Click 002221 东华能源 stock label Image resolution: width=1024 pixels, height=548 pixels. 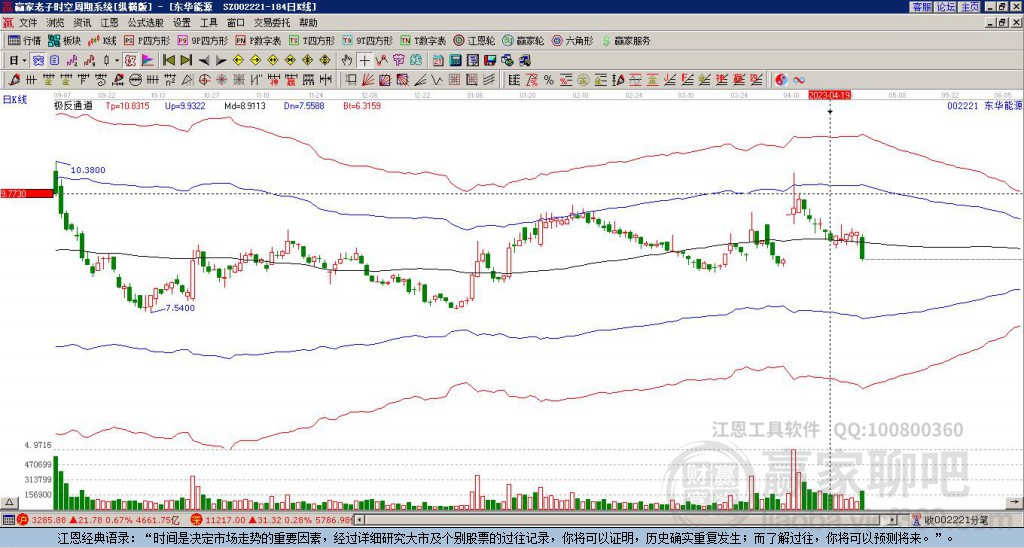984,105
